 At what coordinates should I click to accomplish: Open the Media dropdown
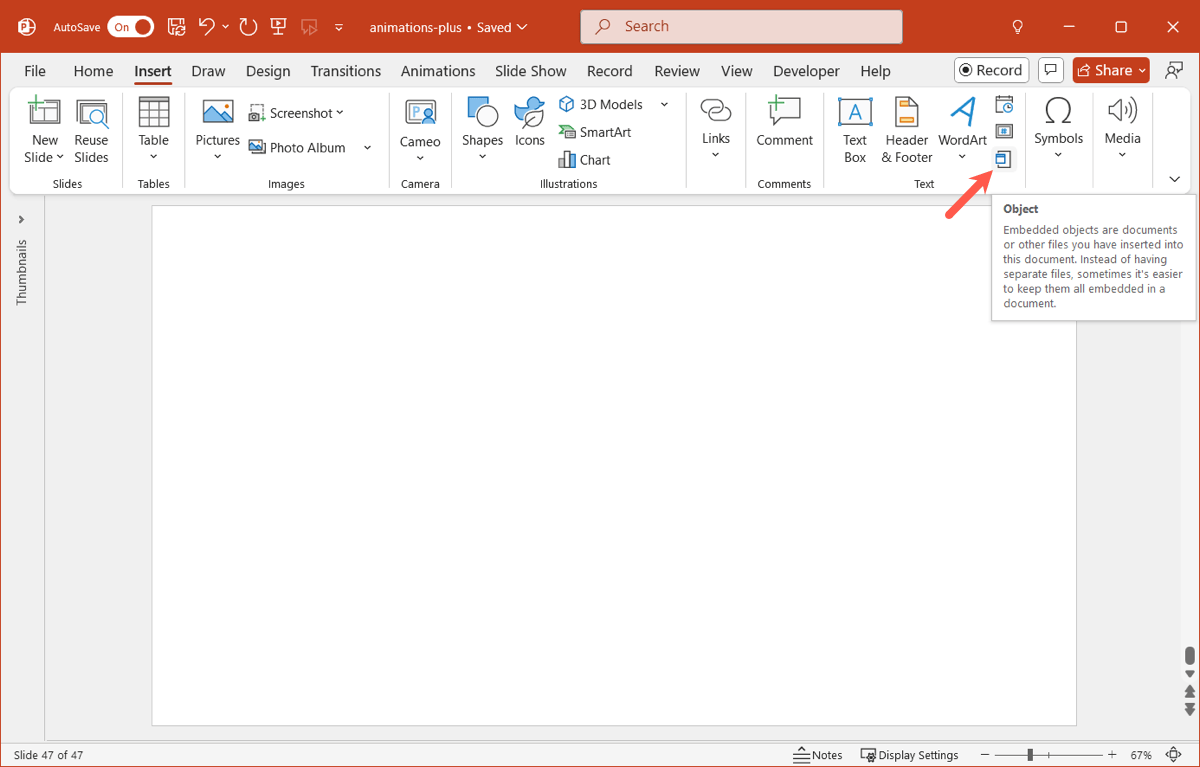1122,130
